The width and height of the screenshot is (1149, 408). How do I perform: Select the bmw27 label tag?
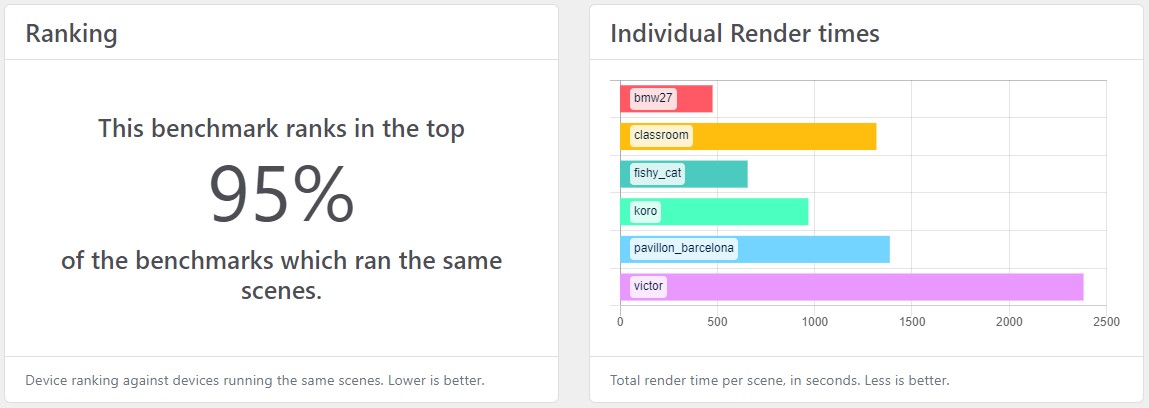point(653,98)
